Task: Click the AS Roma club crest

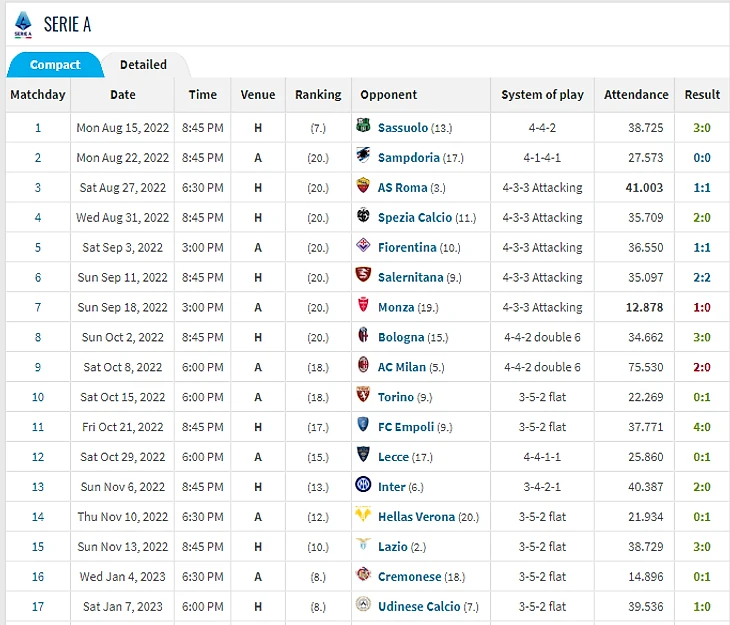Action: pos(363,187)
